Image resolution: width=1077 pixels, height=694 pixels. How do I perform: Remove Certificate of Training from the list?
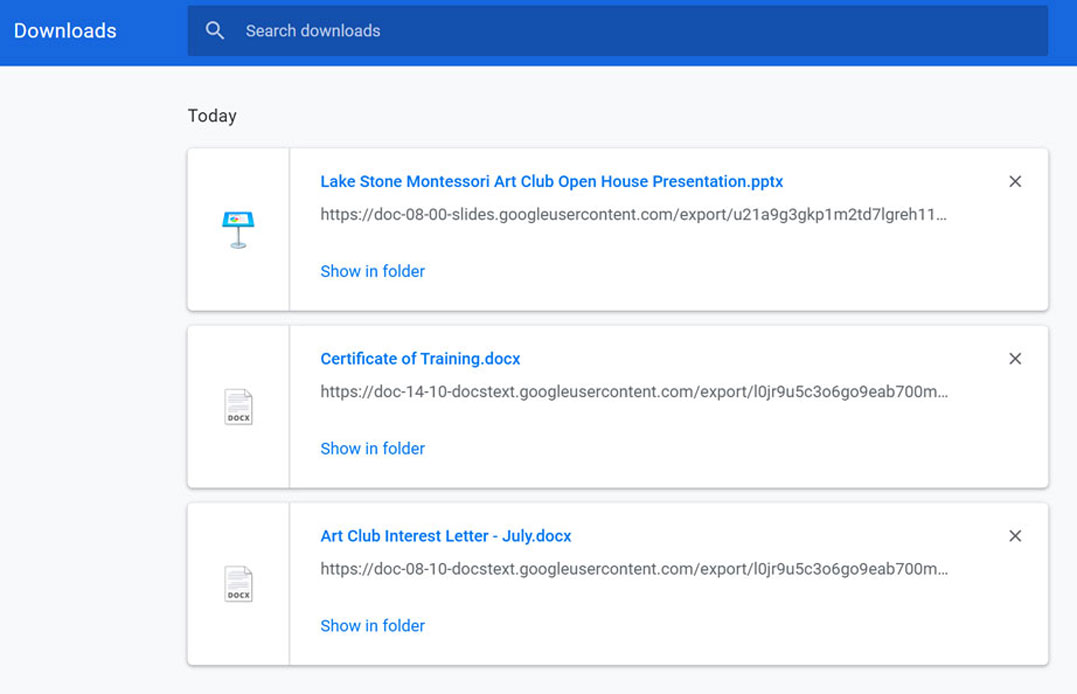[1015, 358]
